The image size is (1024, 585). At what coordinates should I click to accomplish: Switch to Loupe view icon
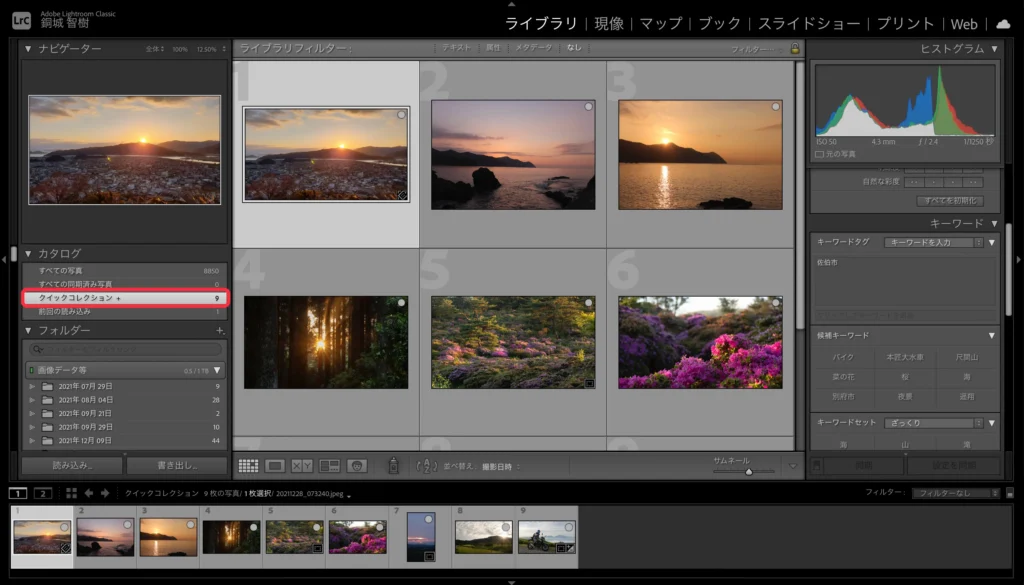click(x=275, y=466)
